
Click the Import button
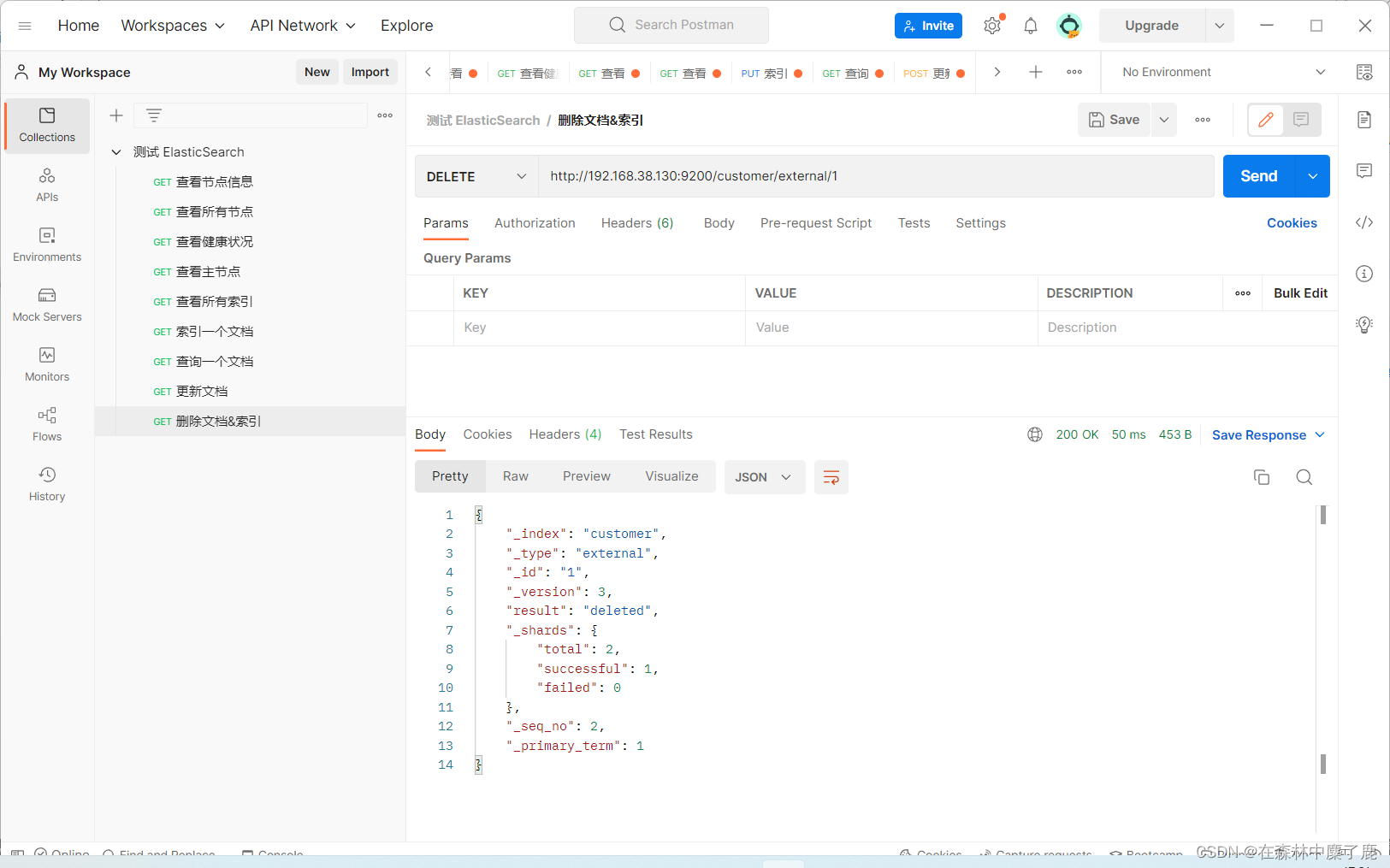[370, 72]
